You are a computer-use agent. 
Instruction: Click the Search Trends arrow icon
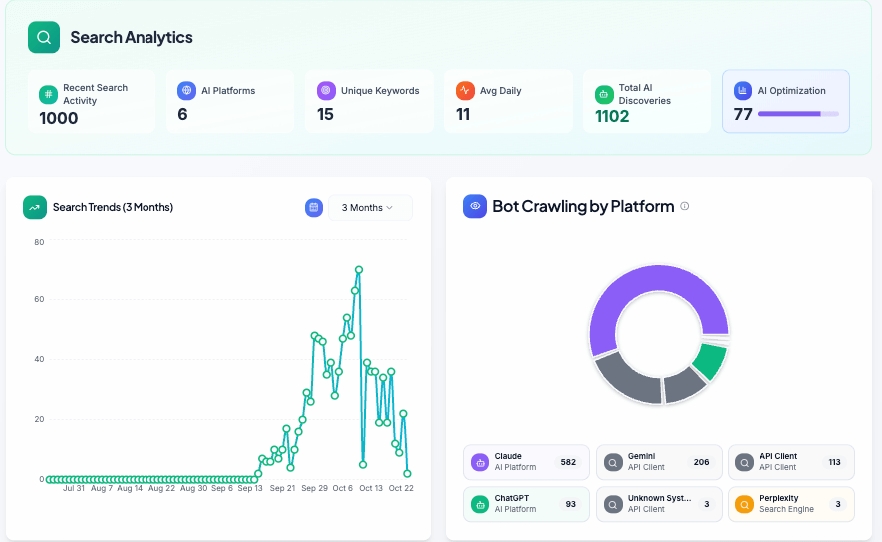pos(35,207)
